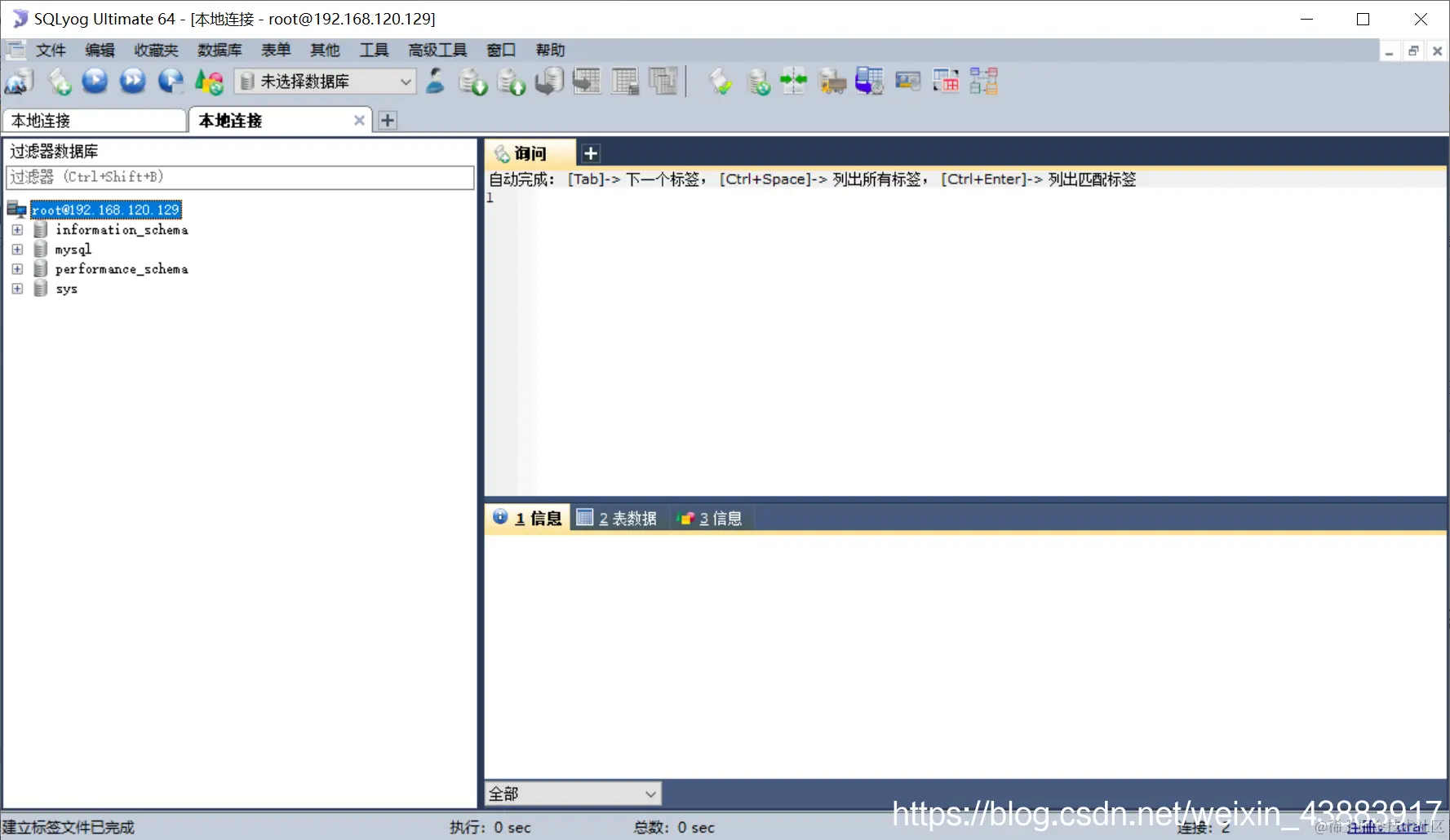Click the root@192.168.120.129 server icon
Viewport: 1450px width, 840px height.
click(16, 210)
